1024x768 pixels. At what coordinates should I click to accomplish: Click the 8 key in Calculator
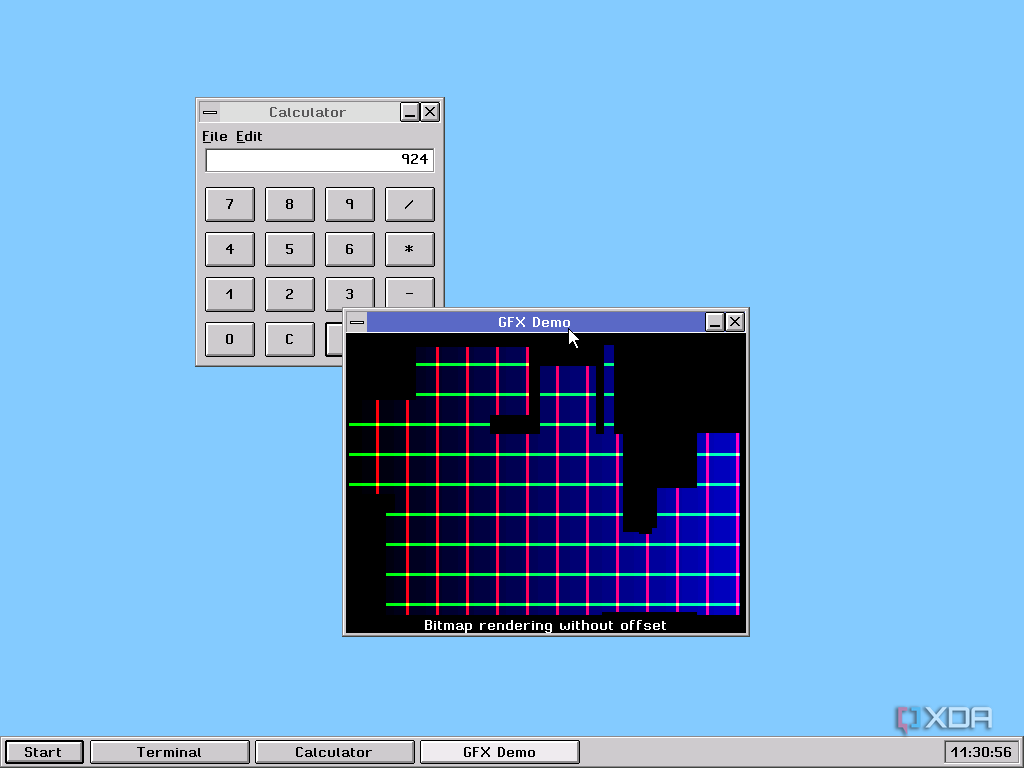[290, 204]
